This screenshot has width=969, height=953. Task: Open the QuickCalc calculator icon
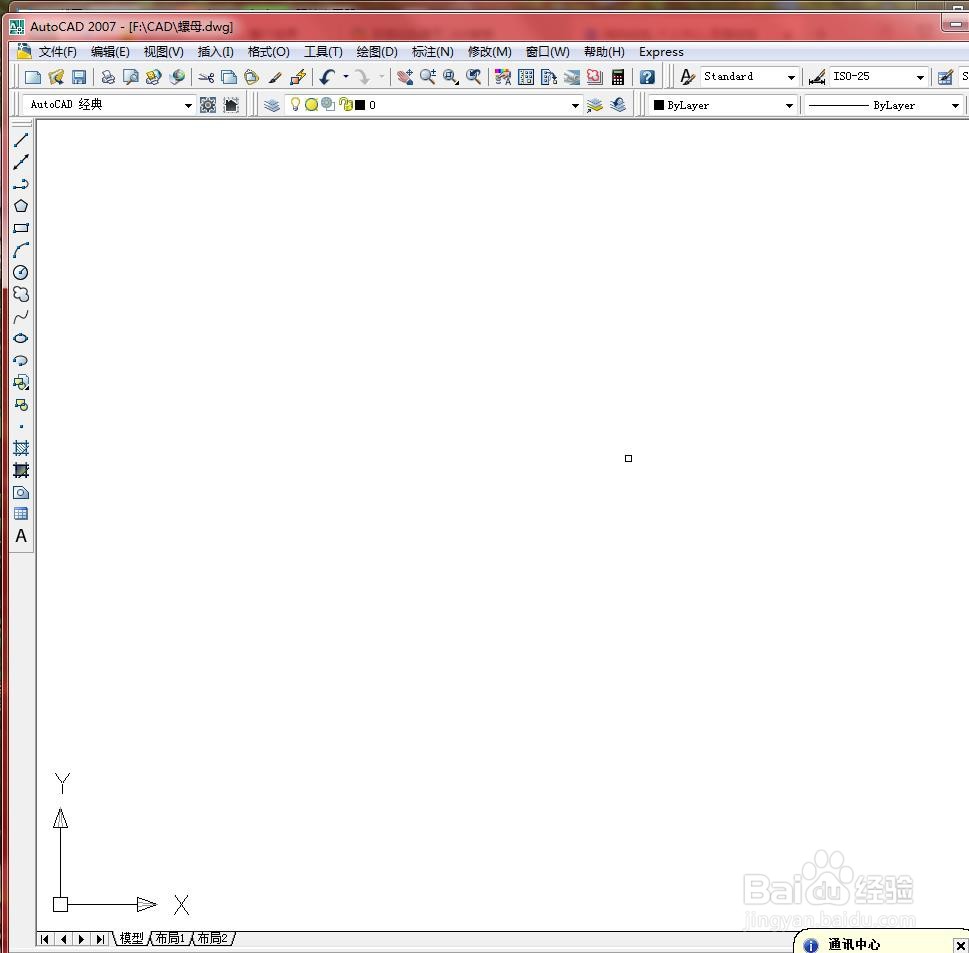click(617, 77)
